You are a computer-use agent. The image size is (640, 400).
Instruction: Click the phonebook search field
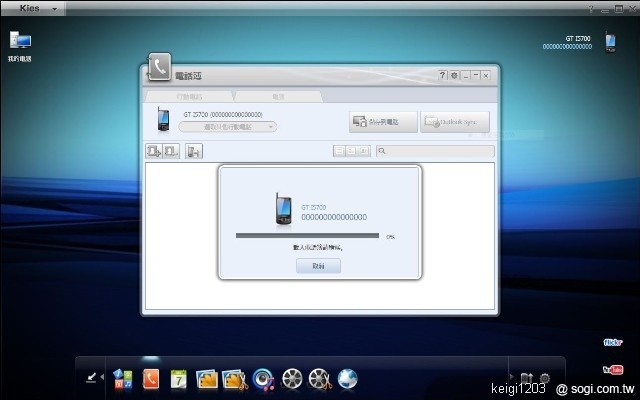436,151
